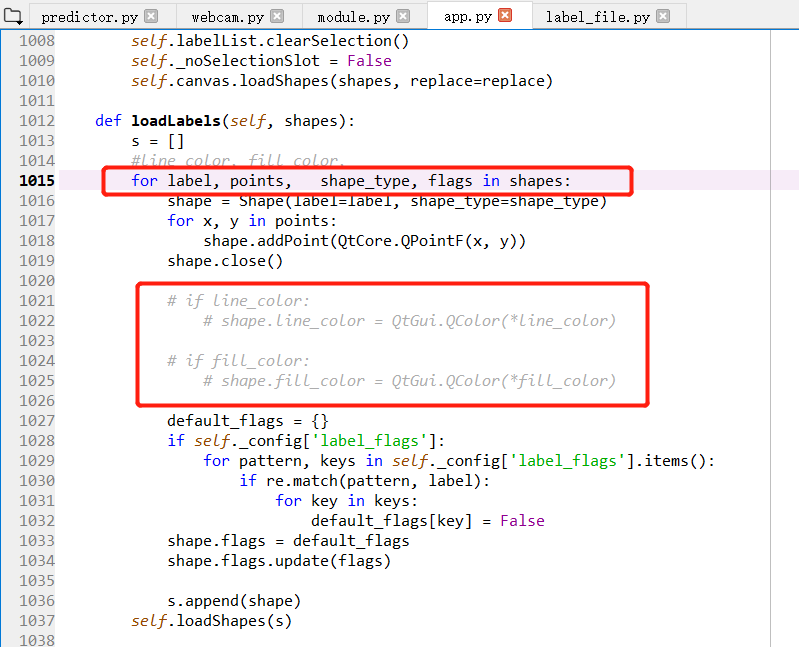The width and height of the screenshot is (799, 647).
Task: Click line number 1037 in the gutter
Action: [x=37, y=621]
